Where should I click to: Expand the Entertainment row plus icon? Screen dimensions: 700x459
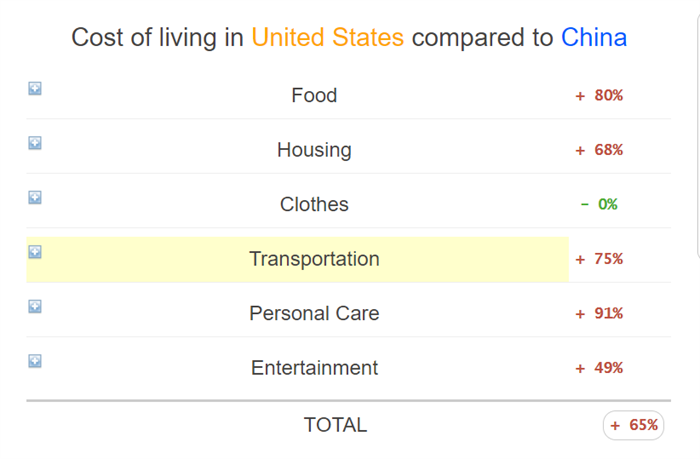(x=35, y=361)
